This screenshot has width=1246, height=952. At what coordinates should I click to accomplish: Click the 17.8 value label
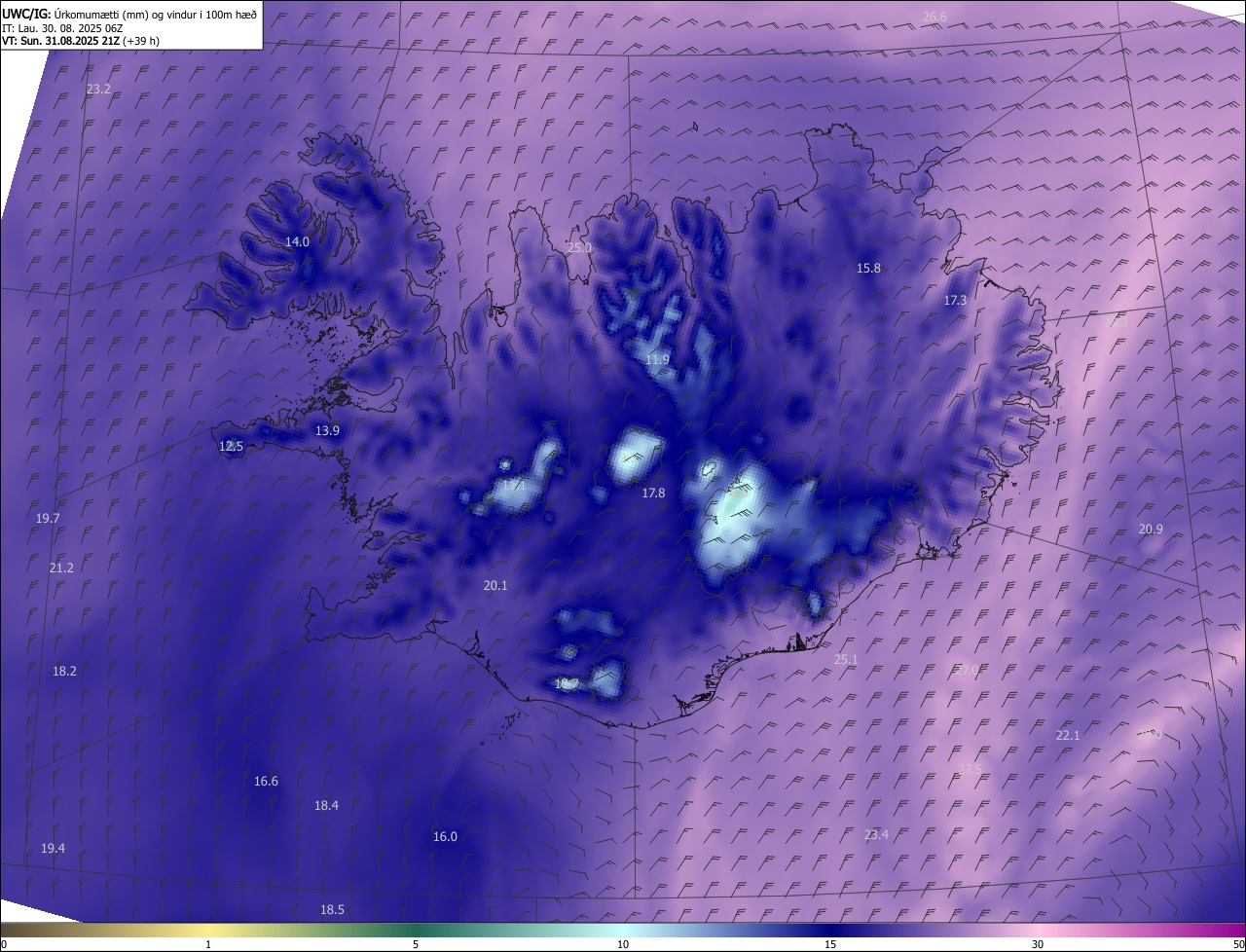(653, 494)
